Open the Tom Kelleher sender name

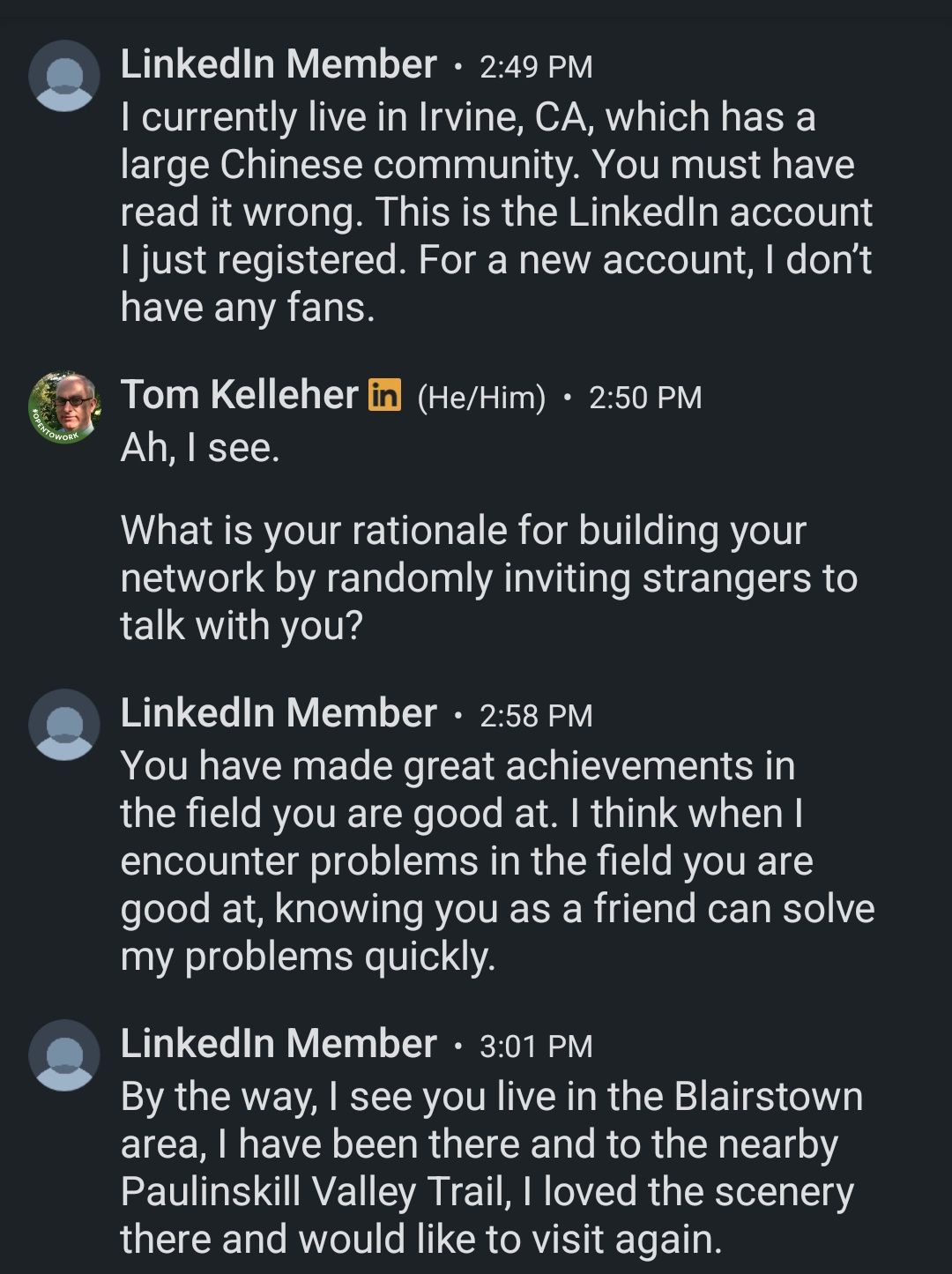coord(240,394)
